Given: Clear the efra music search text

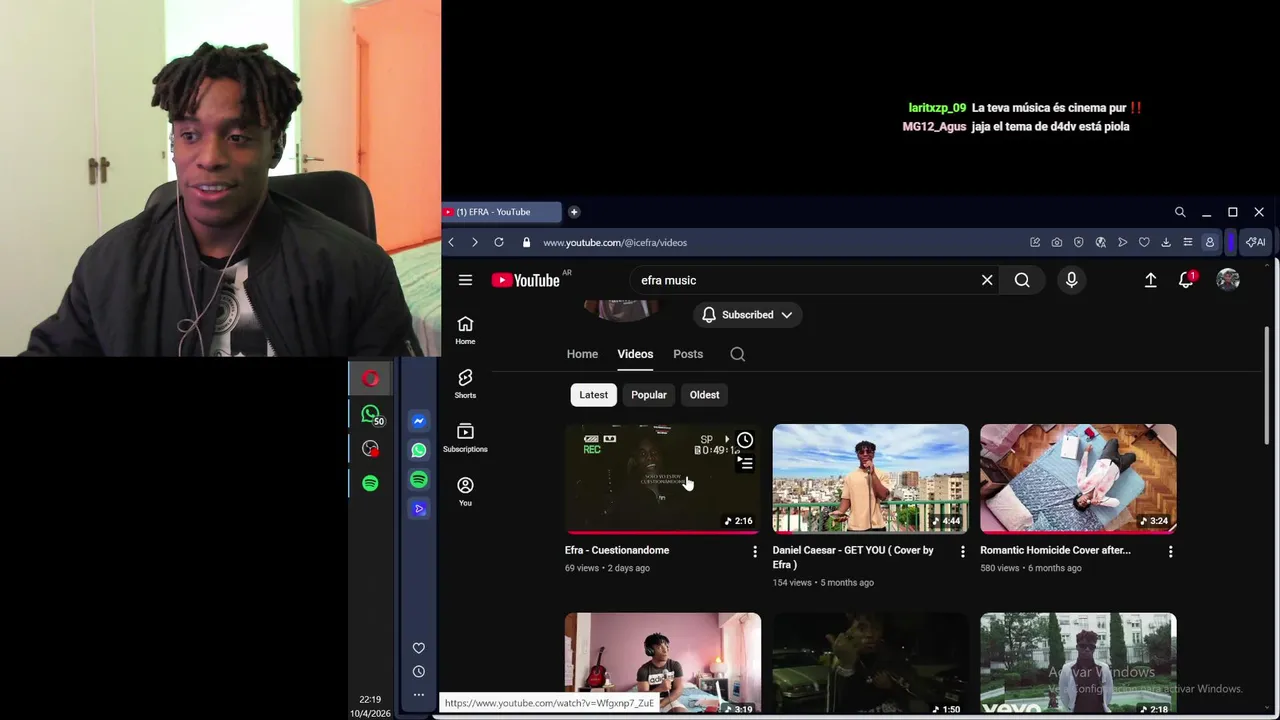Looking at the screenshot, I should [x=987, y=280].
